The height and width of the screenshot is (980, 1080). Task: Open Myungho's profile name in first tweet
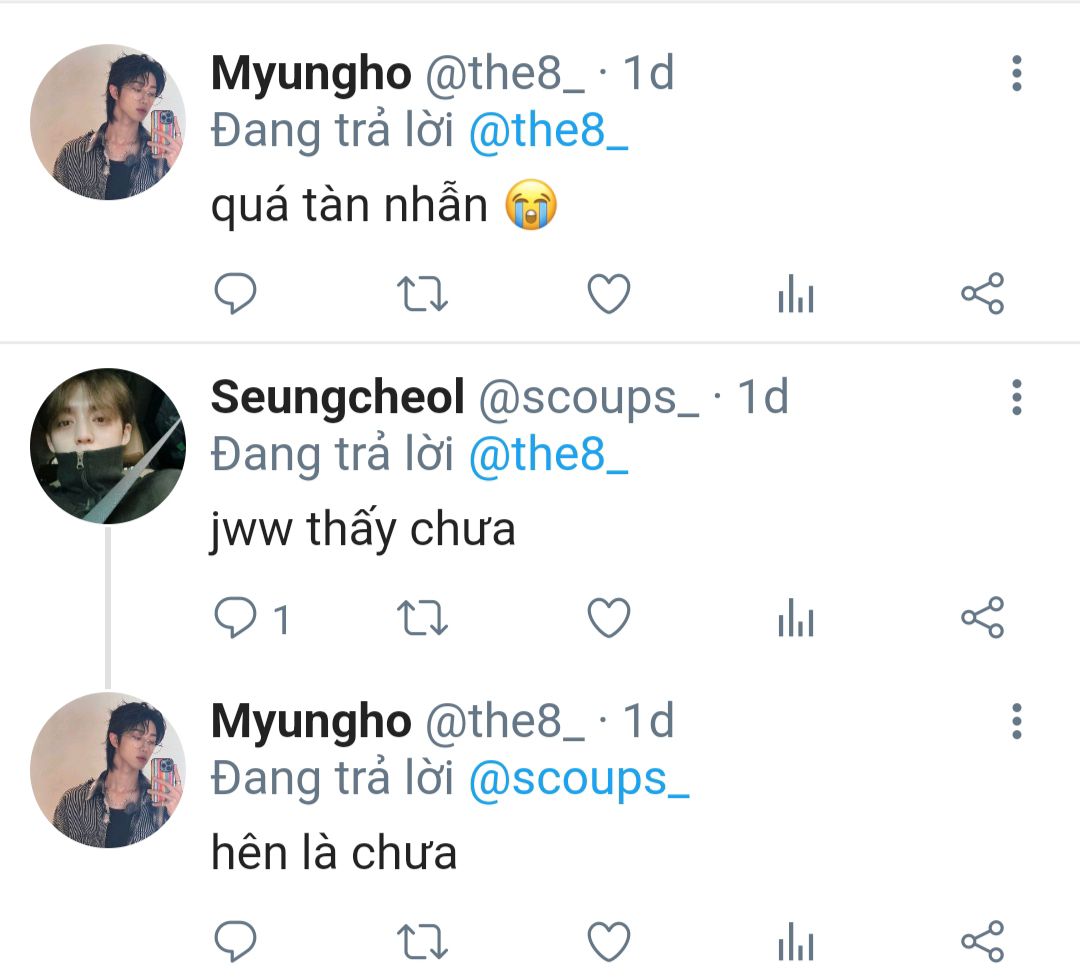pos(311,73)
